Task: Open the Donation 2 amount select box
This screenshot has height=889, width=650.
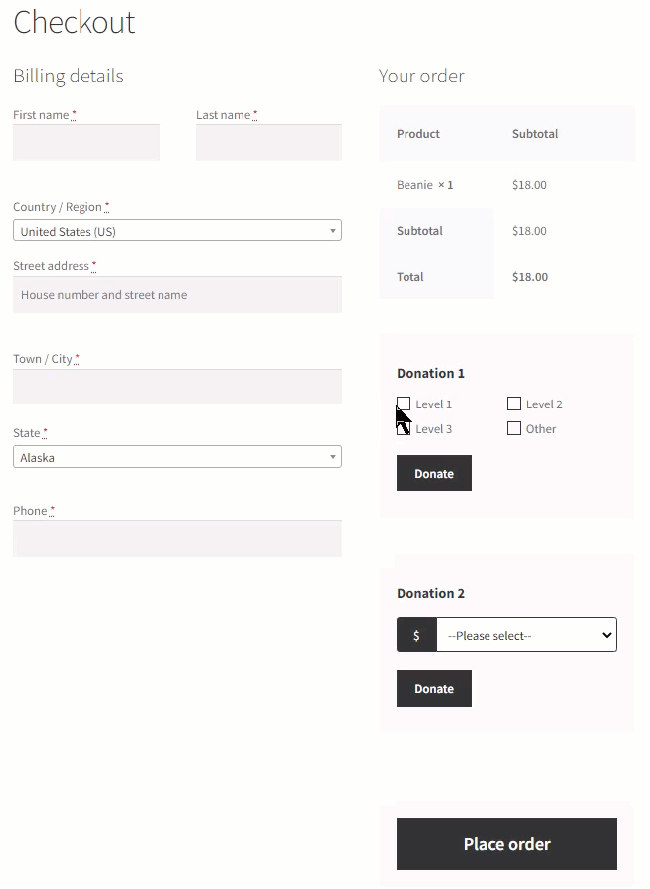Action: click(526, 636)
